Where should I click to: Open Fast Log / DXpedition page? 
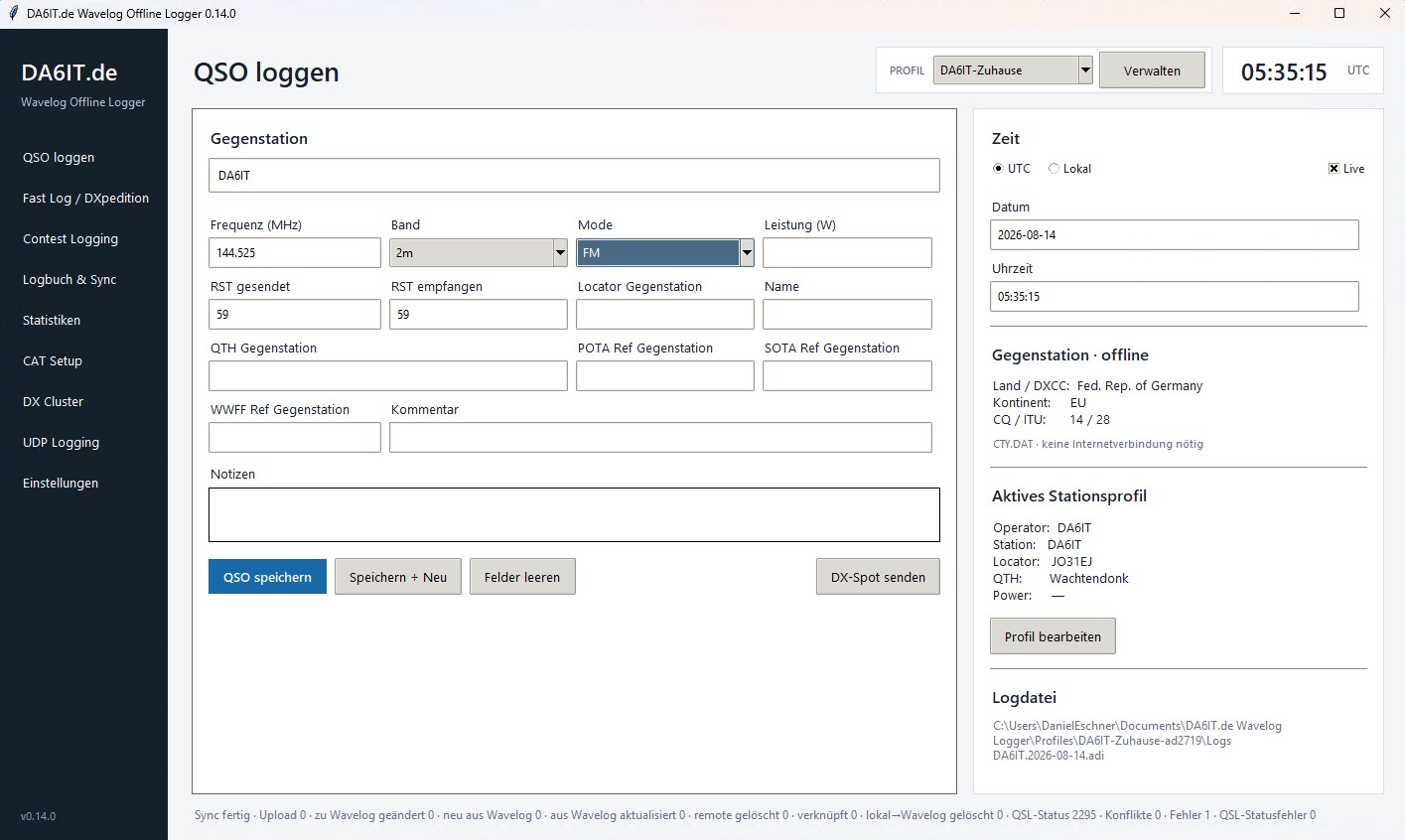pyautogui.click(x=85, y=198)
